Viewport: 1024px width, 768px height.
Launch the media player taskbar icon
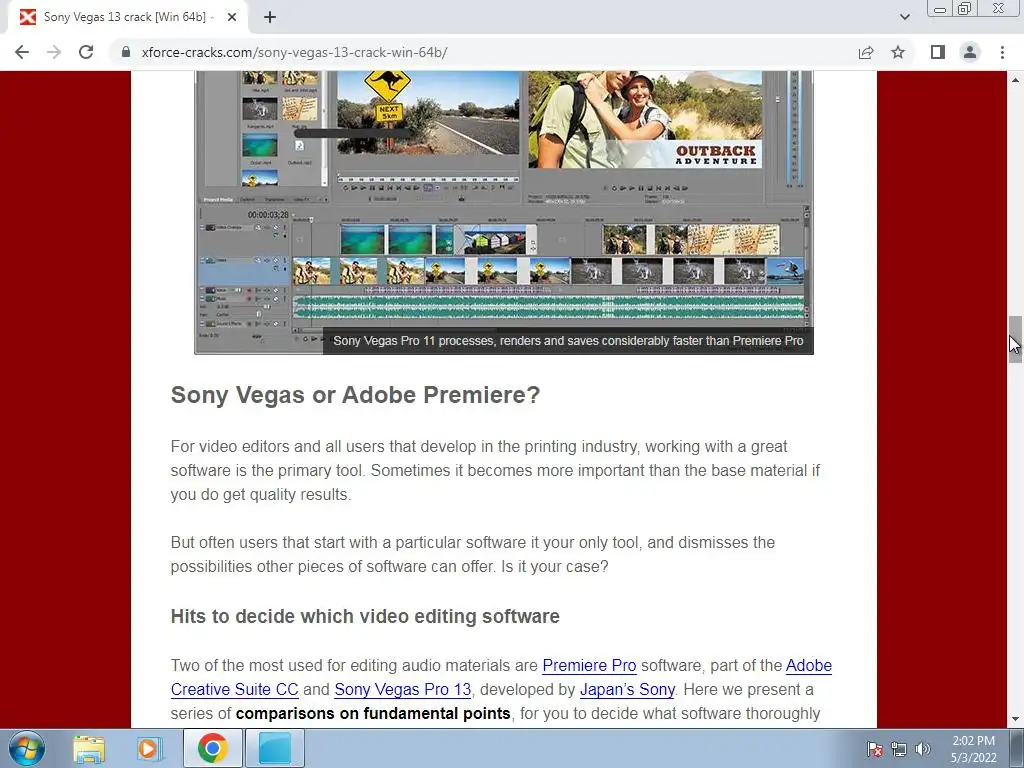(x=148, y=748)
